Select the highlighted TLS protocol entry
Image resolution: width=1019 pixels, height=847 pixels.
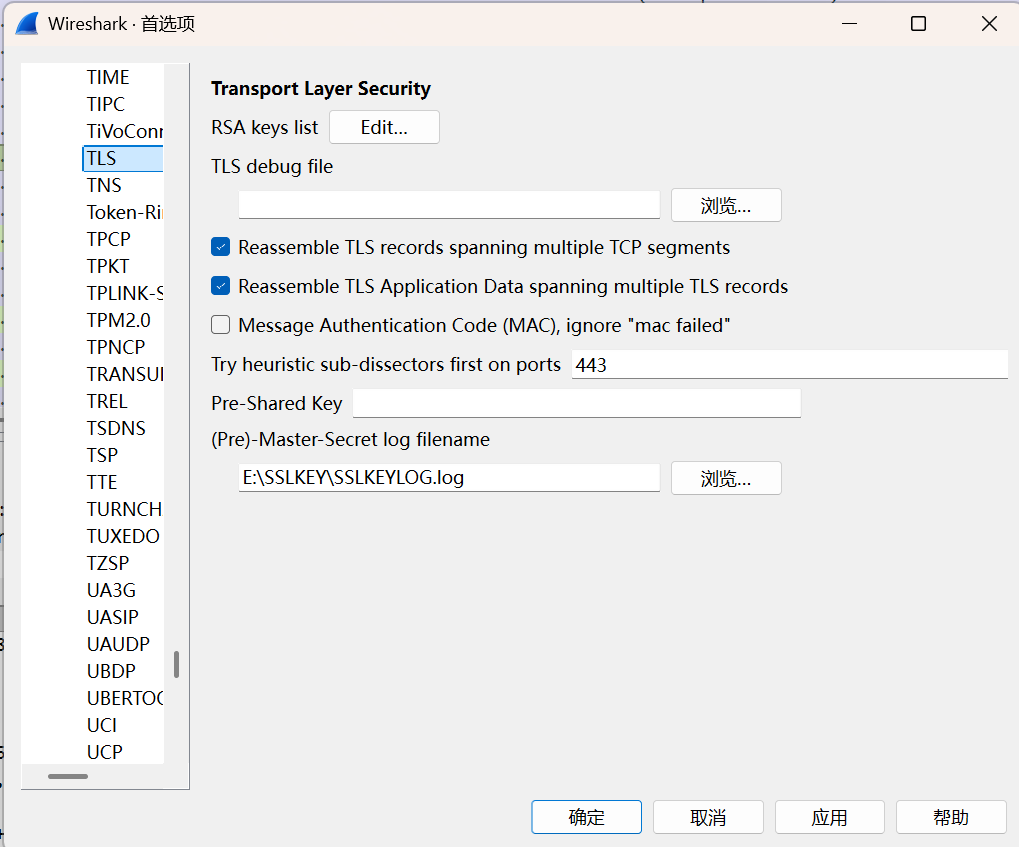[x=122, y=159]
